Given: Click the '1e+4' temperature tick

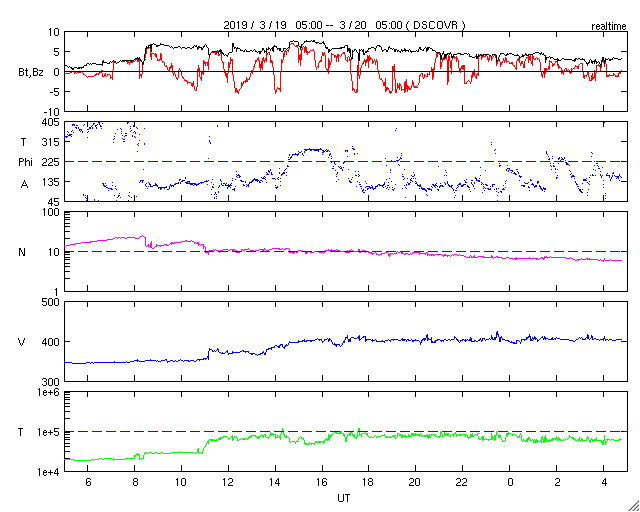Looking at the screenshot, I should (x=49, y=472).
